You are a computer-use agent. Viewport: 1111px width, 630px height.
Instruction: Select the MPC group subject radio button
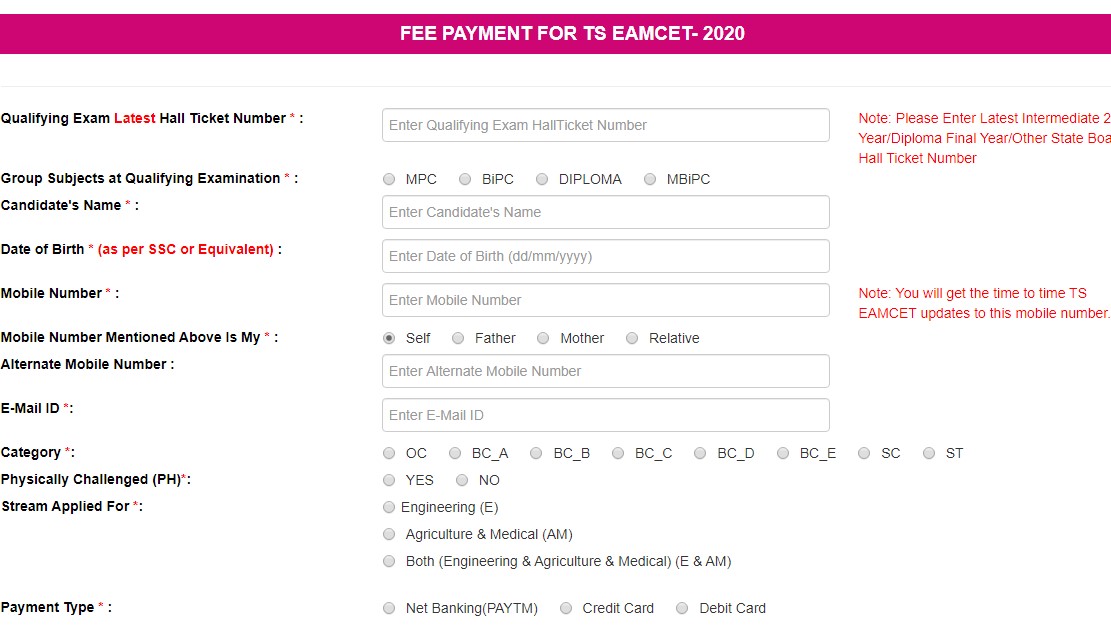point(389,180)
